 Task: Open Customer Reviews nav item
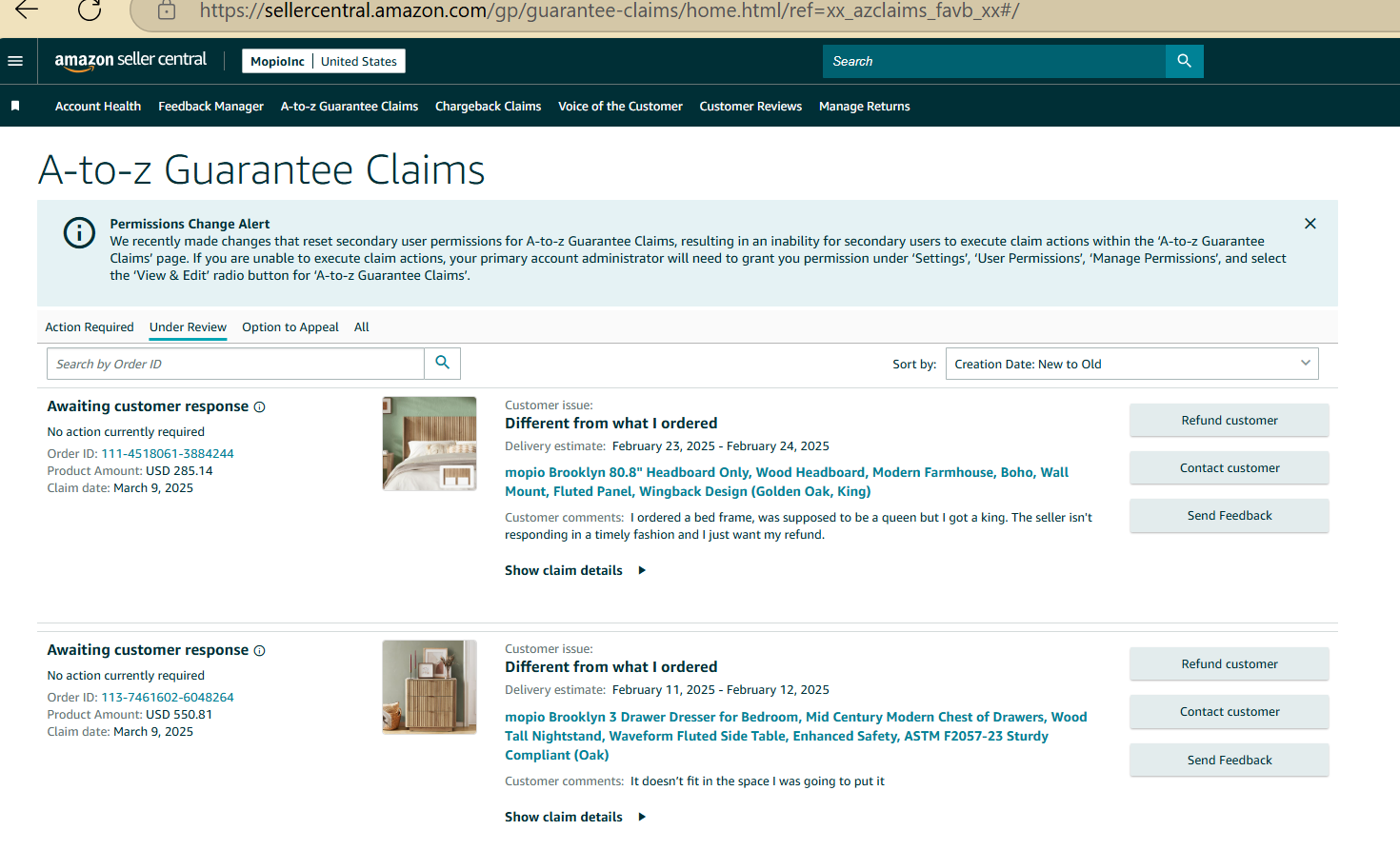750,107
